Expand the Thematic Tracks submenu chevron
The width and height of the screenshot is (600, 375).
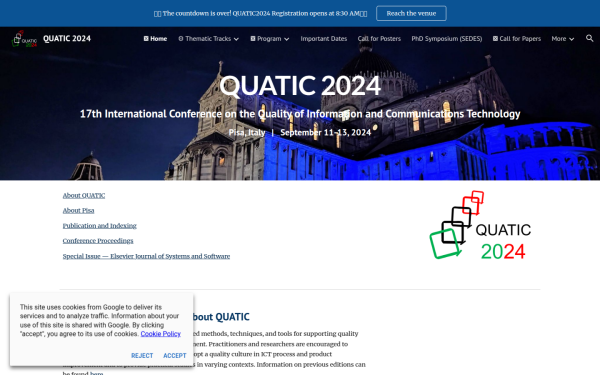(x=236, y=39)
